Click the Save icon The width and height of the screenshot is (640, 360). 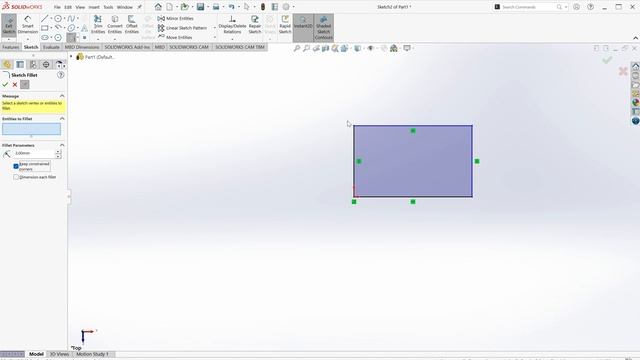pos(200,7)
